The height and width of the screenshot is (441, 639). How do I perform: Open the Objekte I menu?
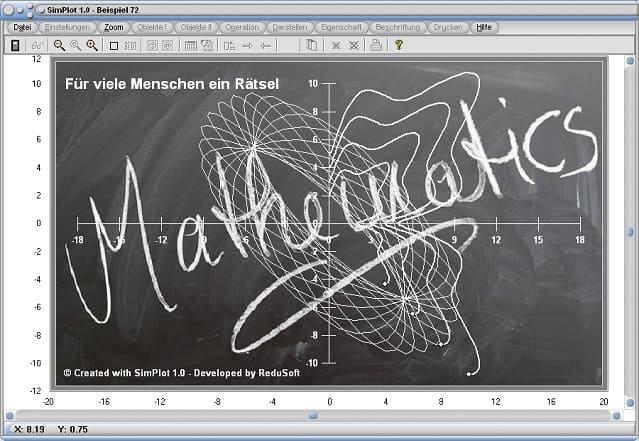152,27
